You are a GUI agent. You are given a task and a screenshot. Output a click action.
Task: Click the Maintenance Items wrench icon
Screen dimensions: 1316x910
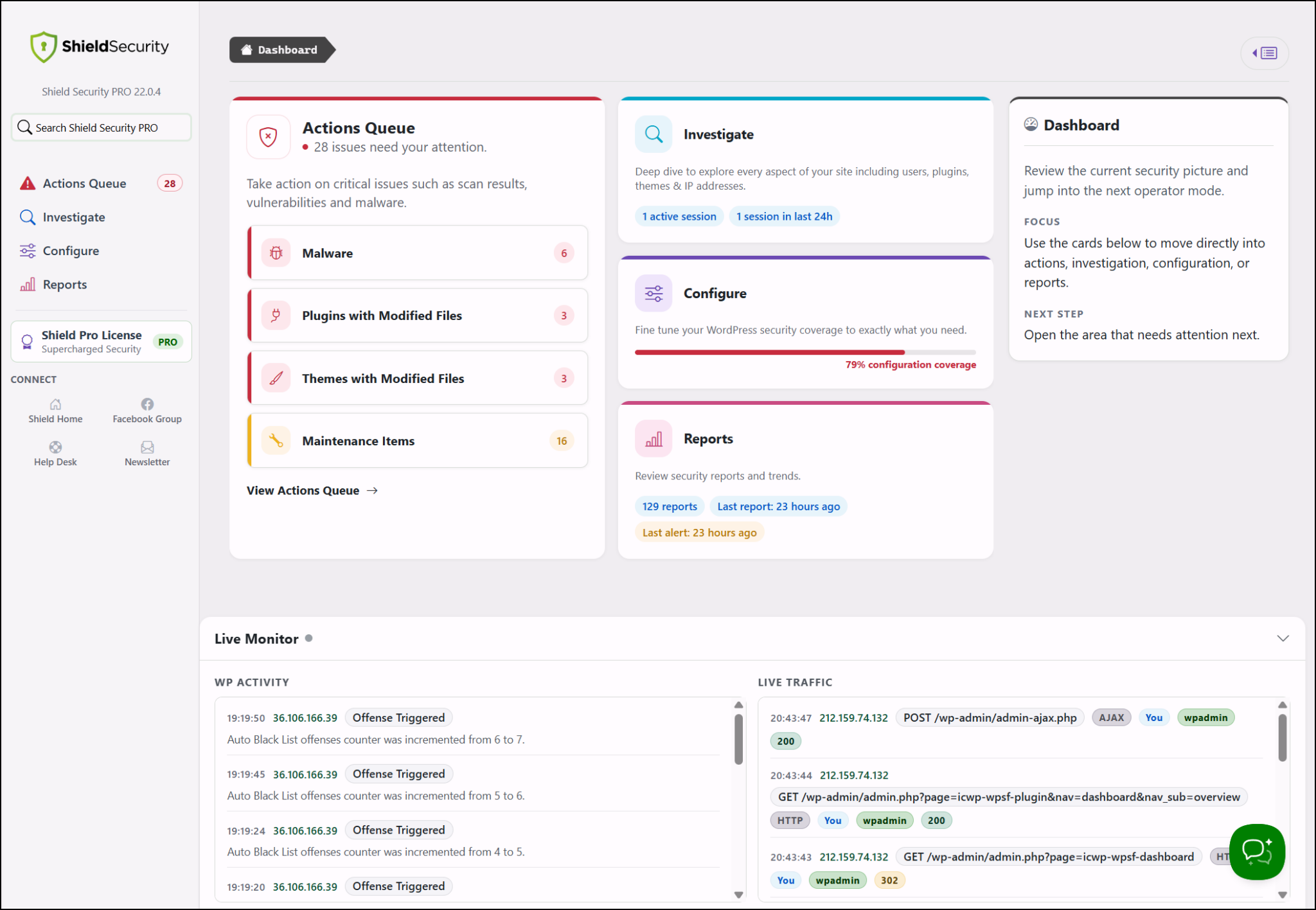tap(276, 440)
